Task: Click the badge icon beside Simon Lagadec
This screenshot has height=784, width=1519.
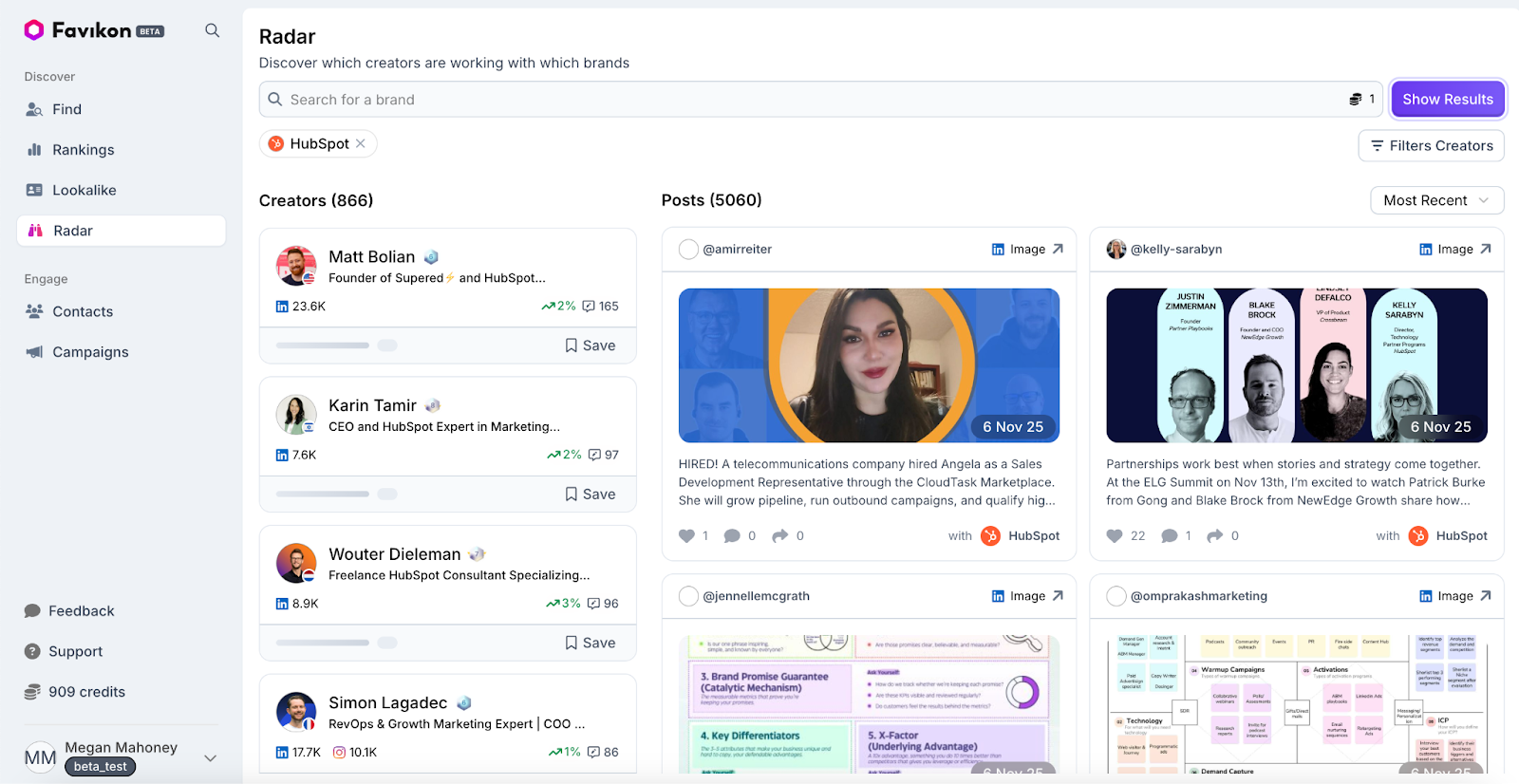Action: tap(464, 703)
